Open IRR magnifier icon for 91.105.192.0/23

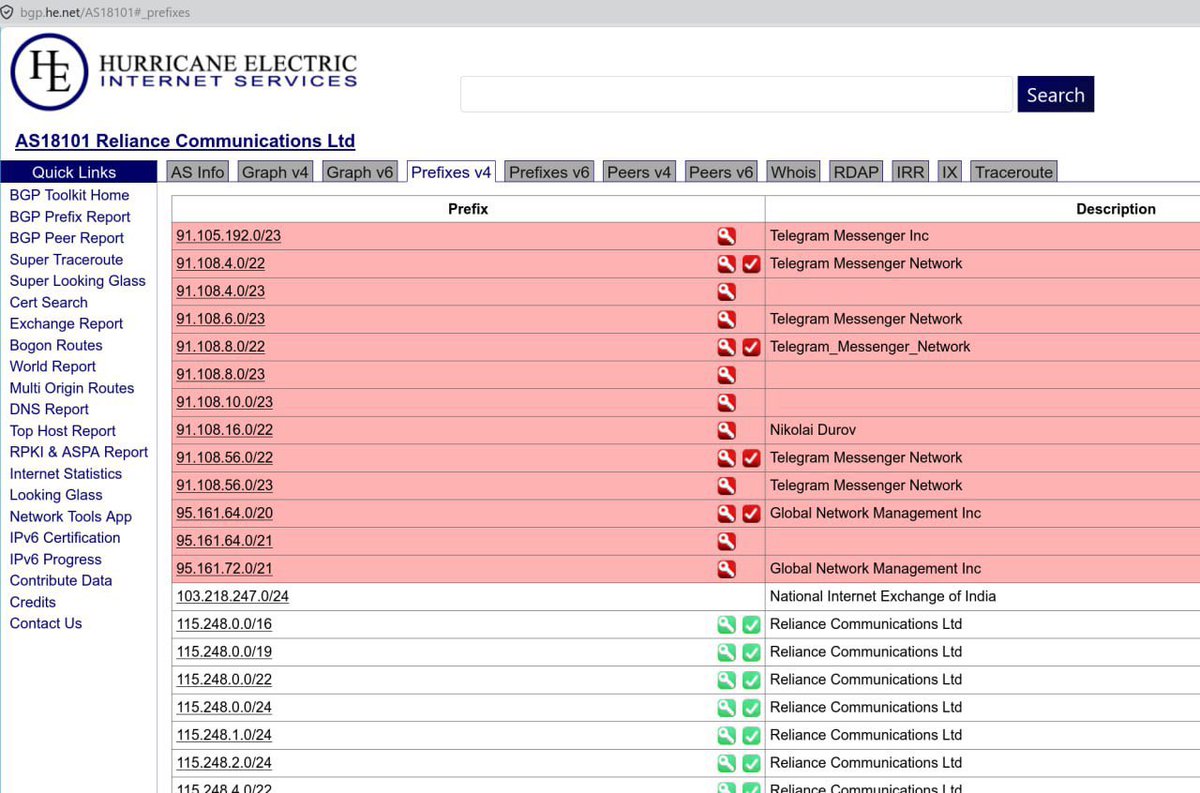pyautogui.click(x=726, y=236)
